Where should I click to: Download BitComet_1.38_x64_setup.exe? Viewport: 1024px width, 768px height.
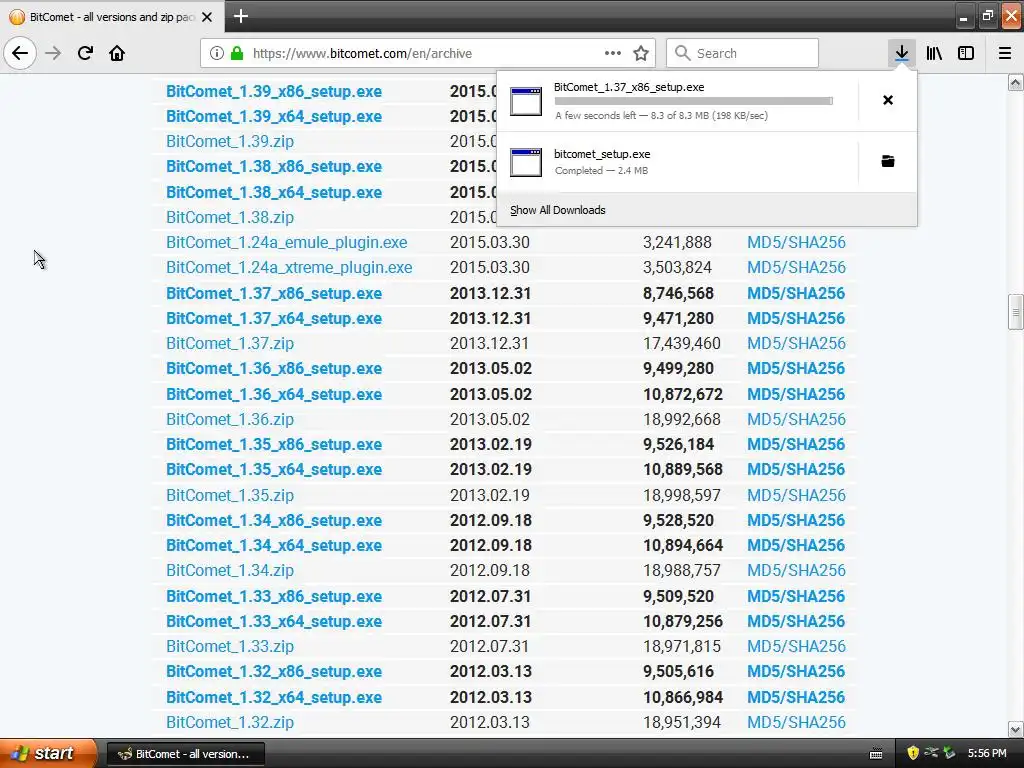pos(274,193)
